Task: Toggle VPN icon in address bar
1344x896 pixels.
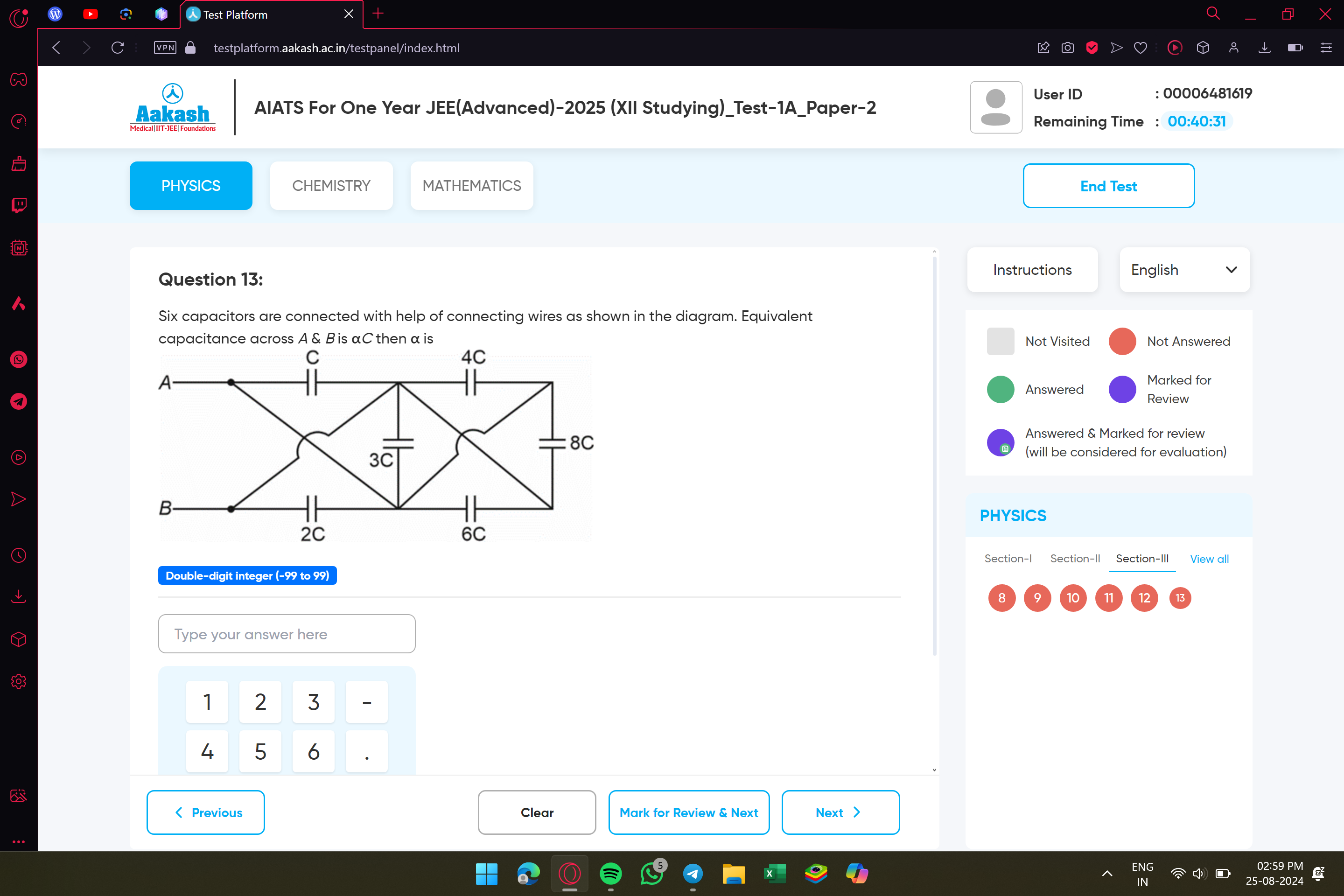Action: tap(165, 47)
